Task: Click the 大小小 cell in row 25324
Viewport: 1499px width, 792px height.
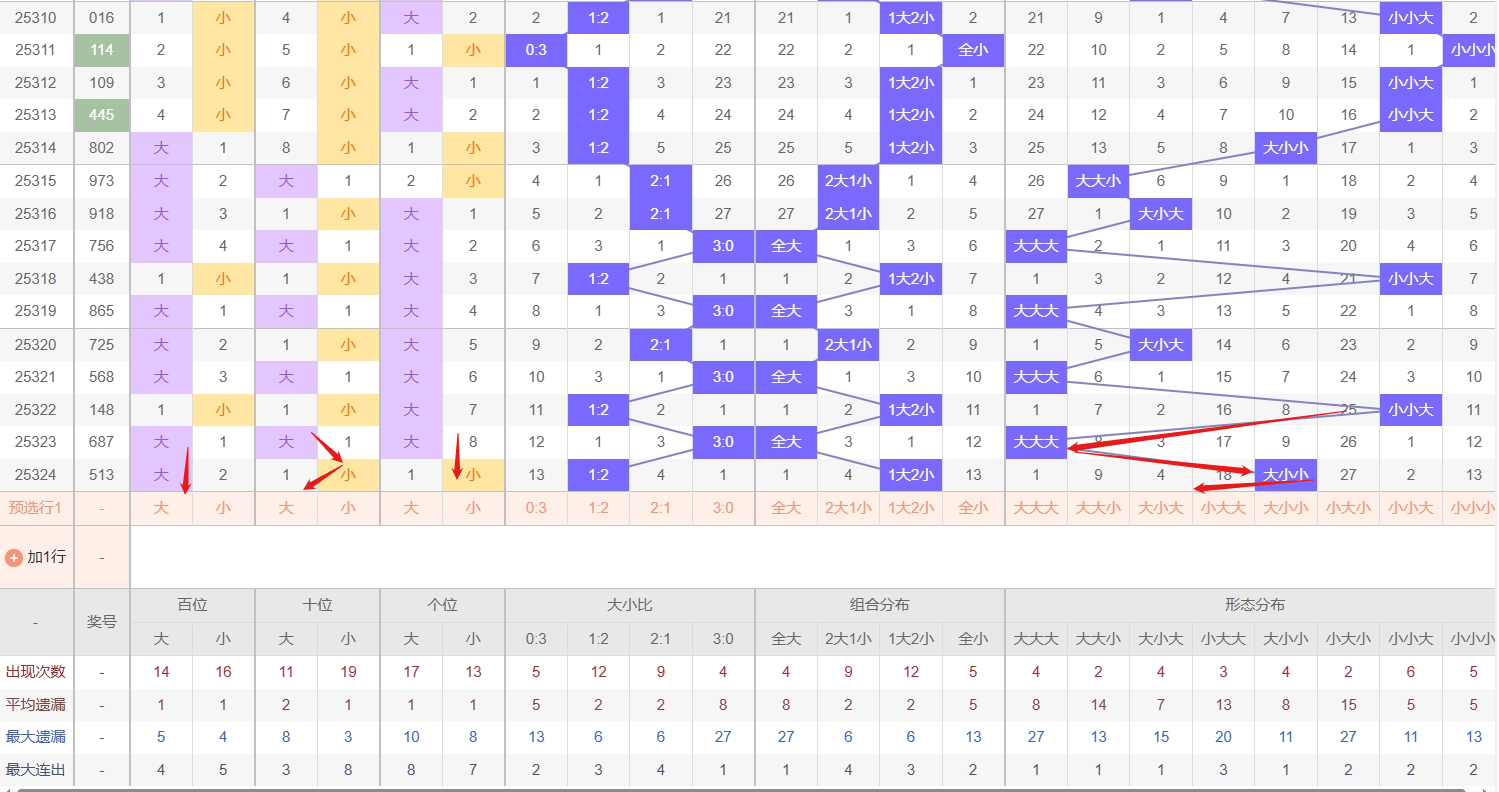Action: 1286,475
